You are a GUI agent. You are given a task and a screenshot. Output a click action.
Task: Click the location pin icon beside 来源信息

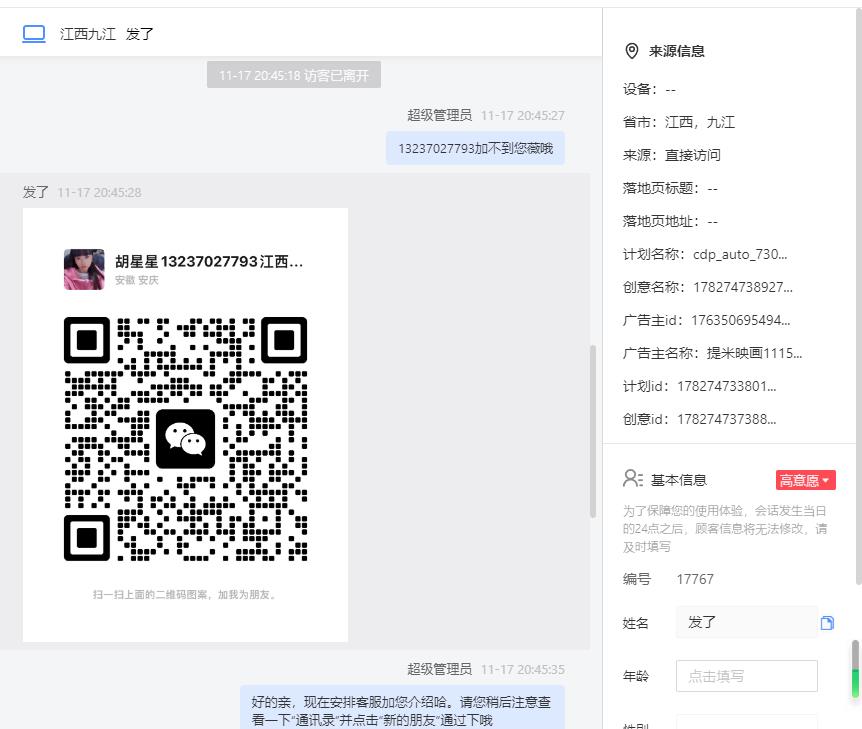click(632, 51)
